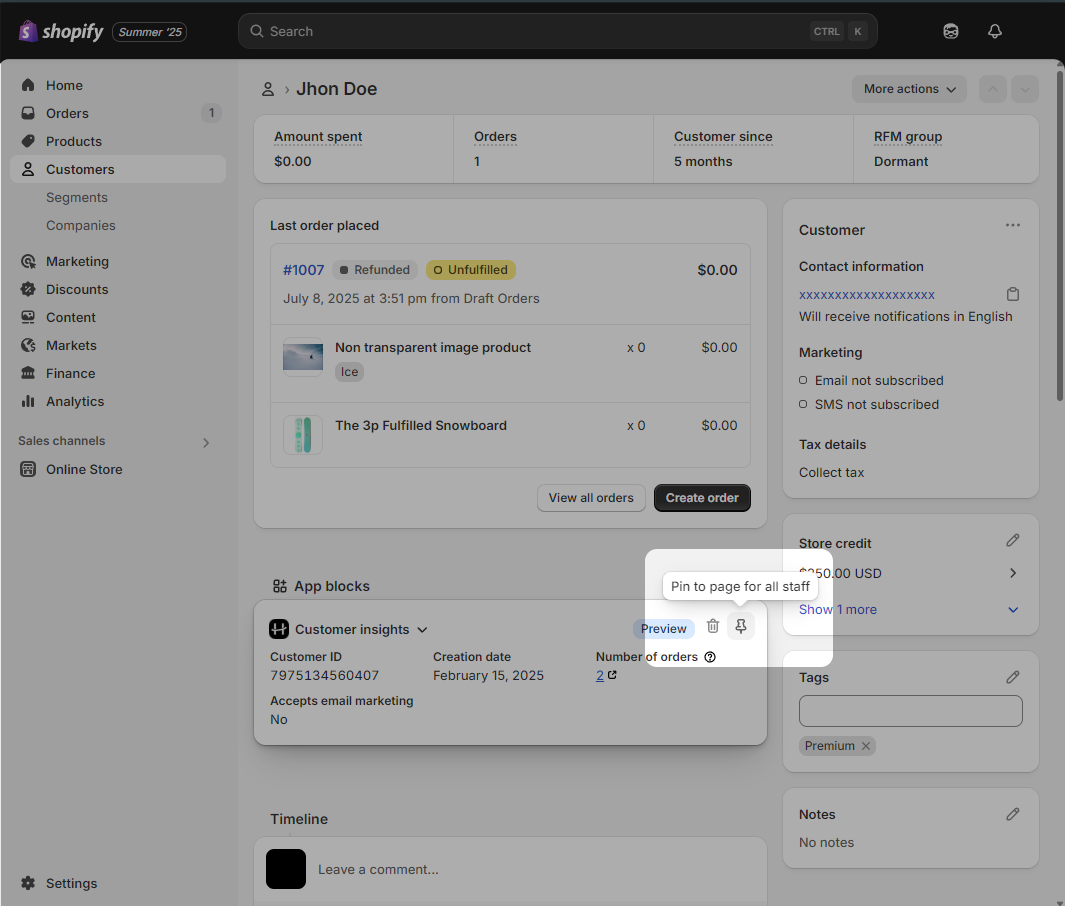Click the Tags input field
1065x912 pixels.
910,711
